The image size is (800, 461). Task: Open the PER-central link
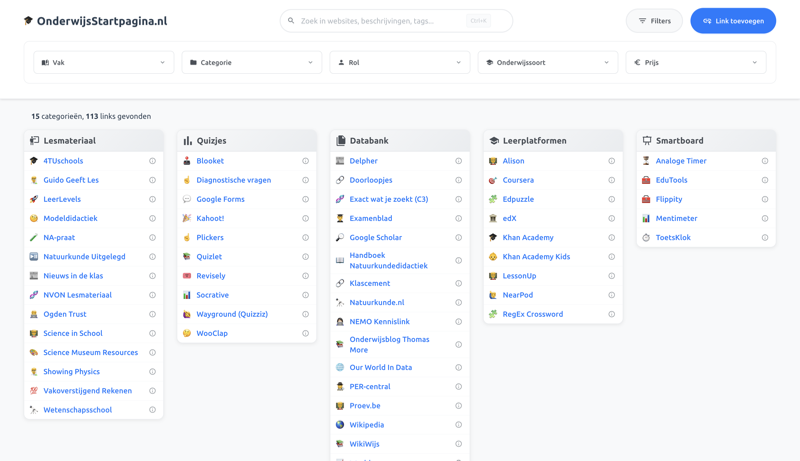369,387
